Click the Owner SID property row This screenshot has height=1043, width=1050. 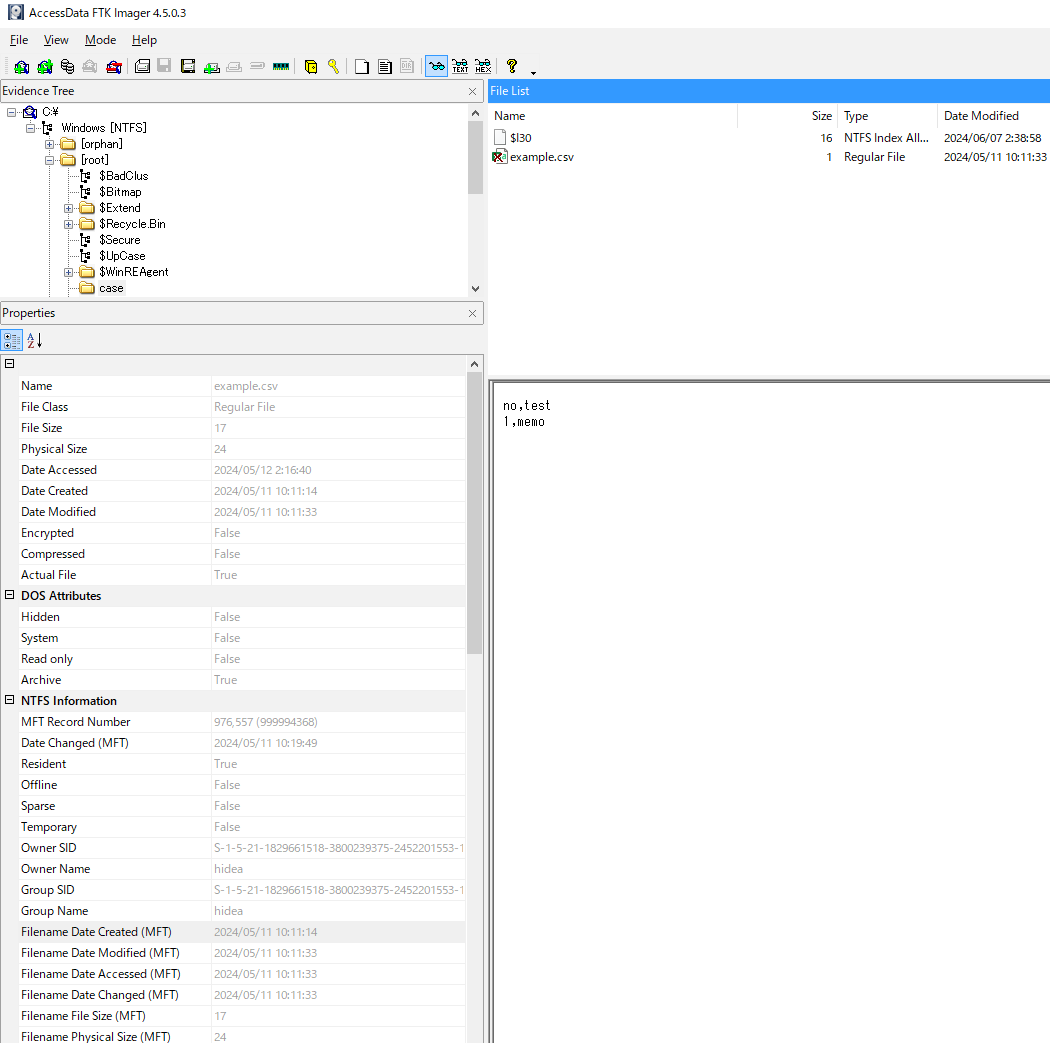[x=242, y=848]
